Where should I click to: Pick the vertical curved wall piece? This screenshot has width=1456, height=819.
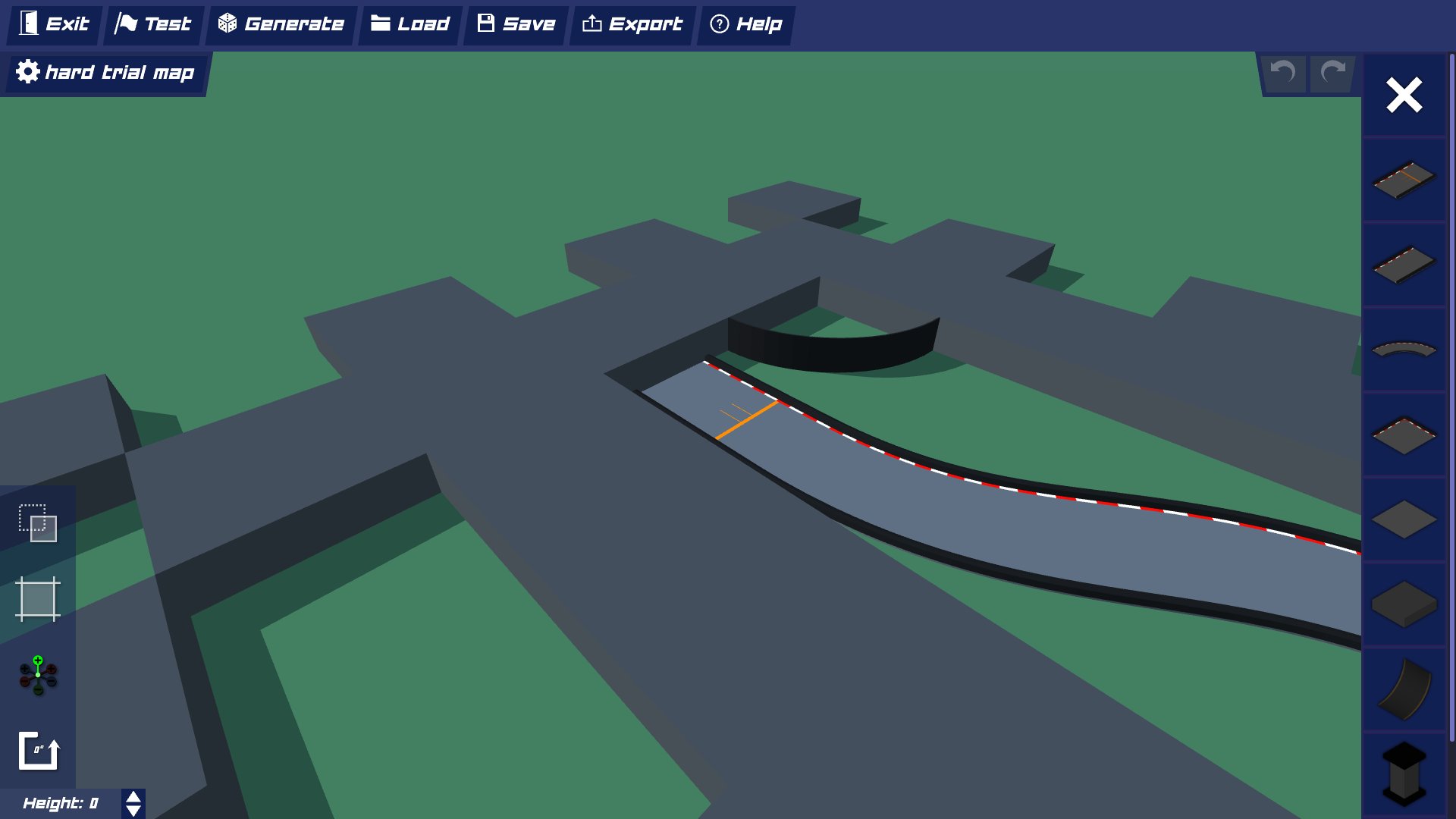(1404, 689)
